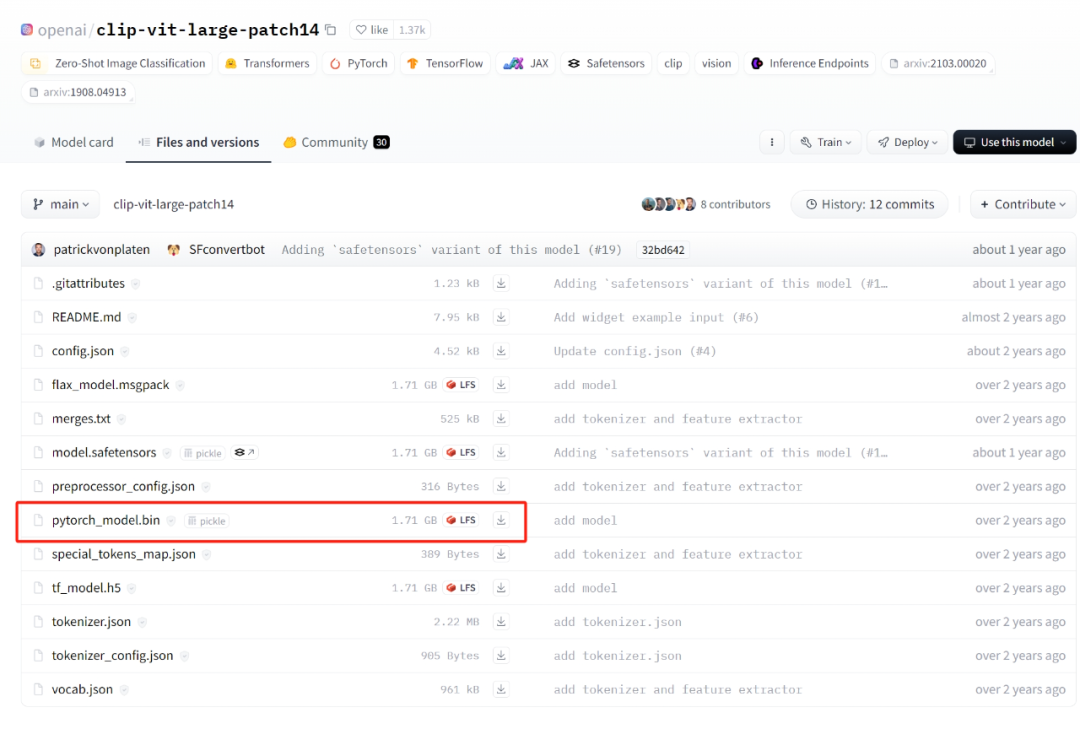Open the three-dot more options menu

click(x=771, y=142)
